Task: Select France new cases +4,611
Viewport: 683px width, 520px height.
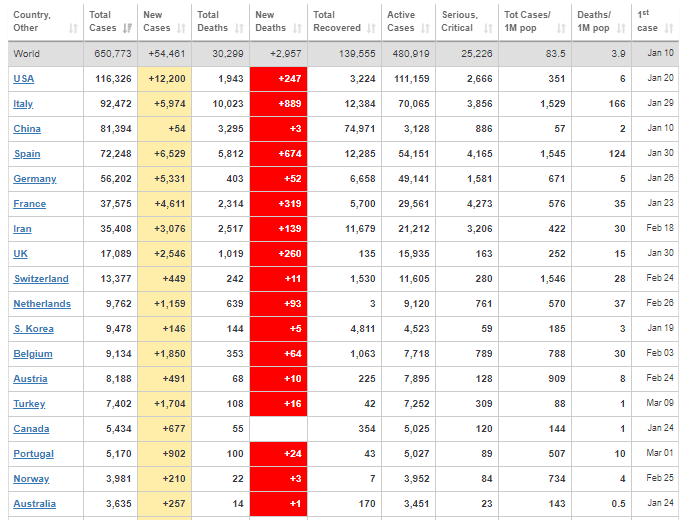Action: point(170,204)
